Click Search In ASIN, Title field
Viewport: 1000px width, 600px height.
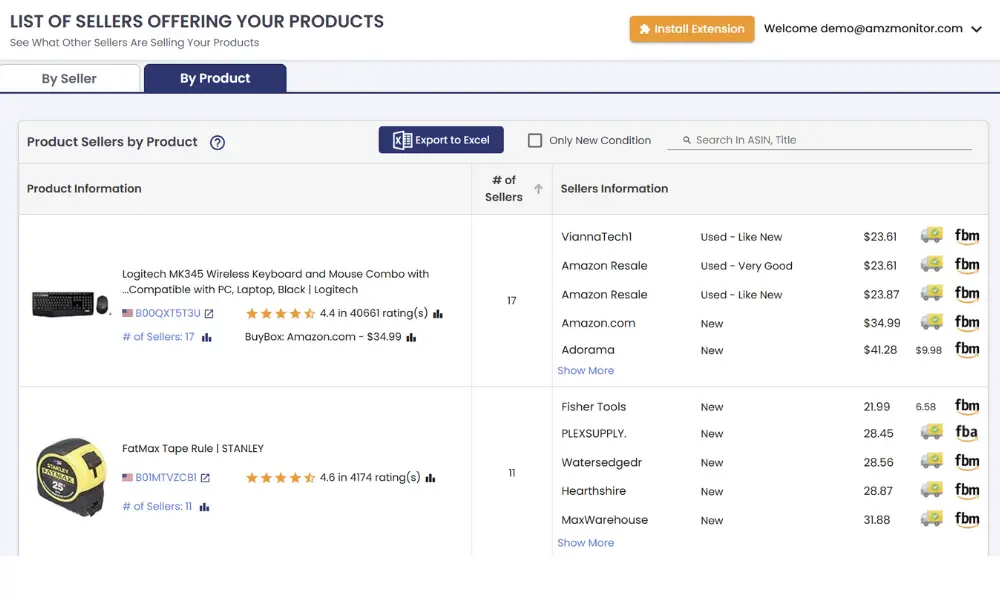[x=820, y=140]
